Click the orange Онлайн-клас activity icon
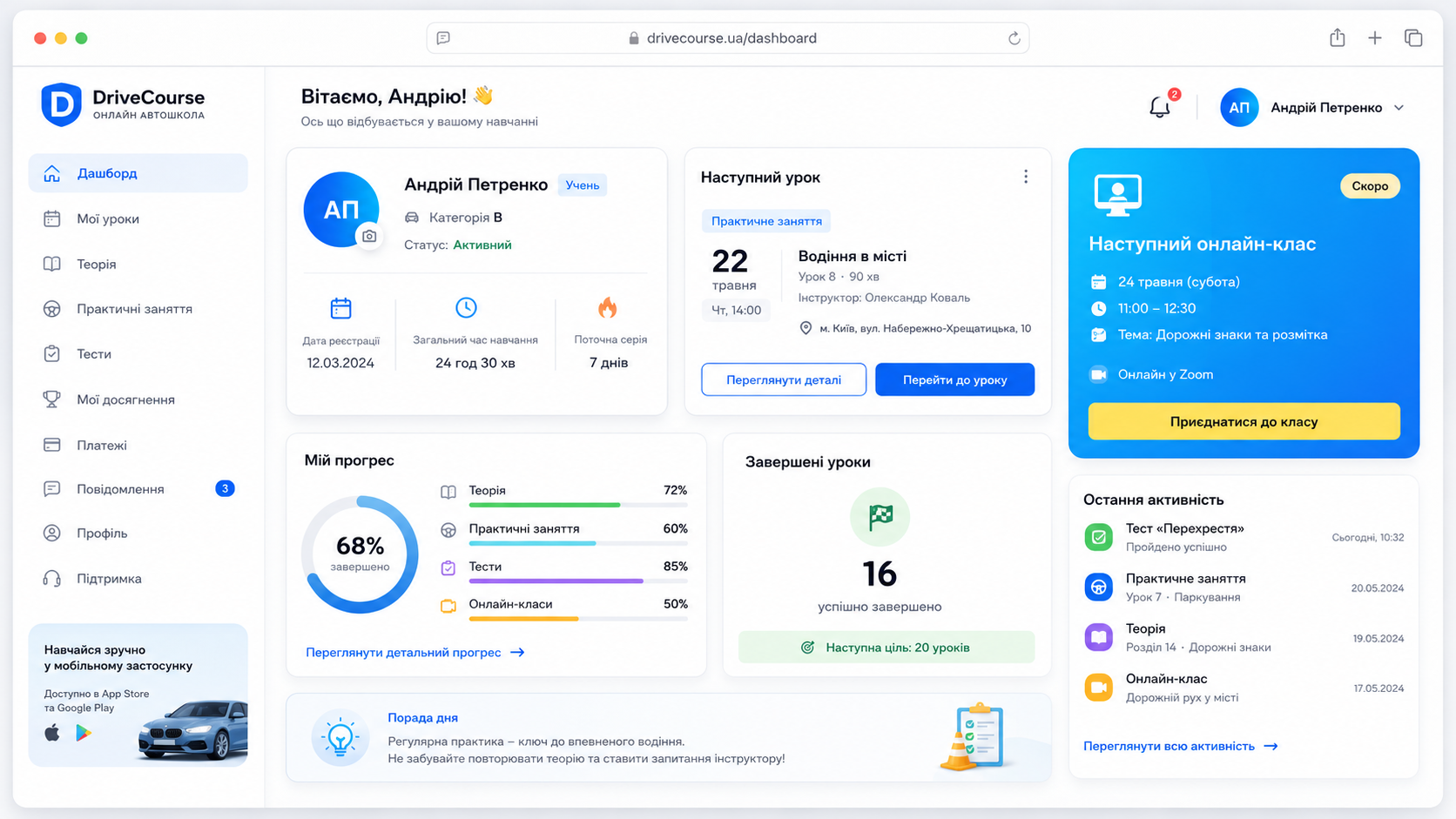1456x819 pixels. (1098, 688)
